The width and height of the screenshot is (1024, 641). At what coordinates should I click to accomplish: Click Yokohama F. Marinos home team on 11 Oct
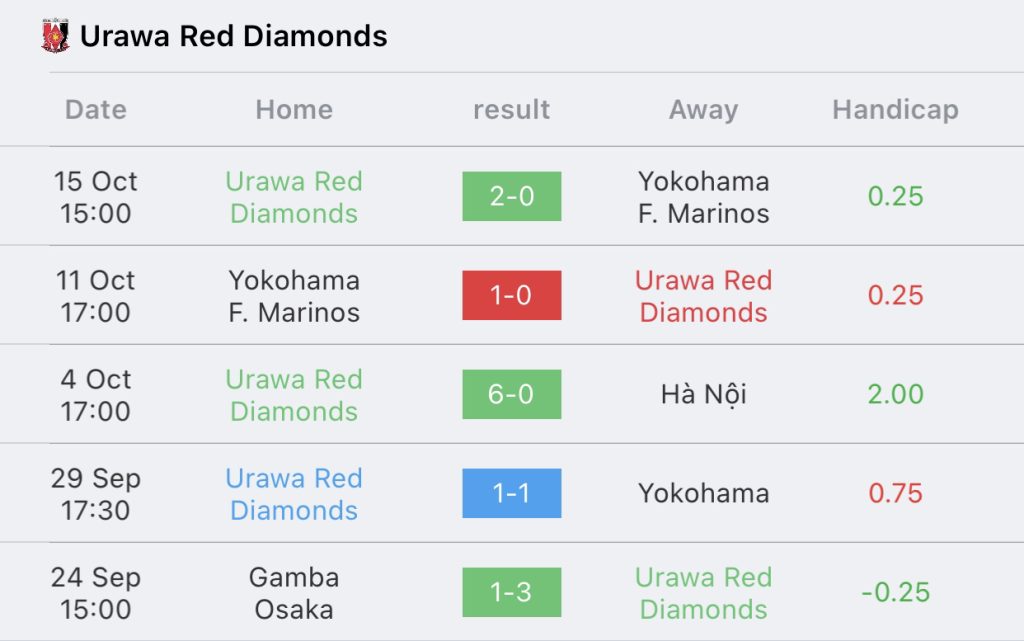294,296
